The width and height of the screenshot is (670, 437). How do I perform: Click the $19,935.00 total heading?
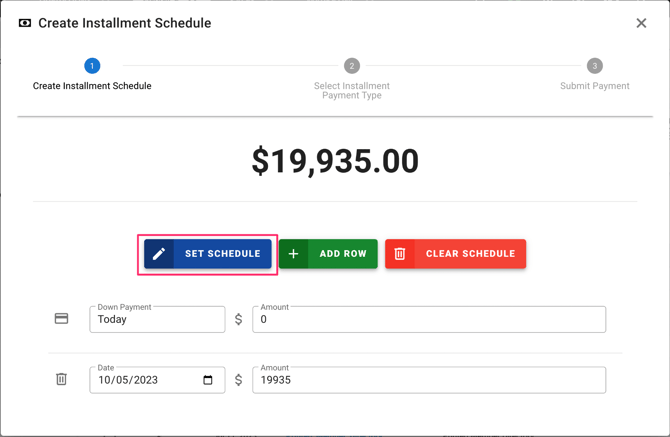335,161
